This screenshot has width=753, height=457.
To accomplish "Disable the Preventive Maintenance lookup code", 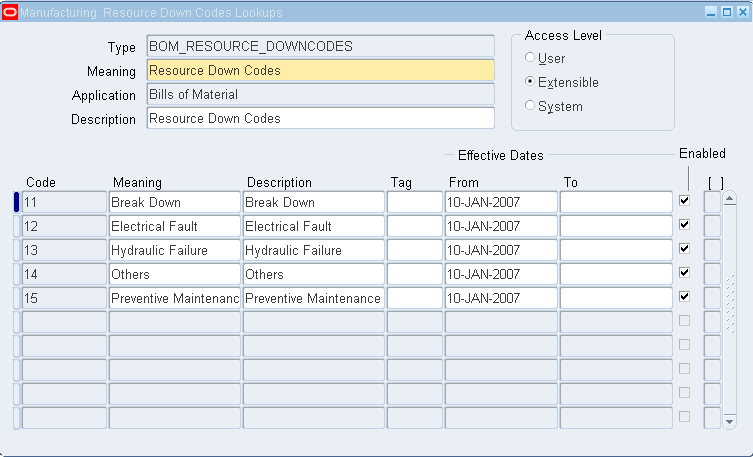I will (x=684, y=297).
